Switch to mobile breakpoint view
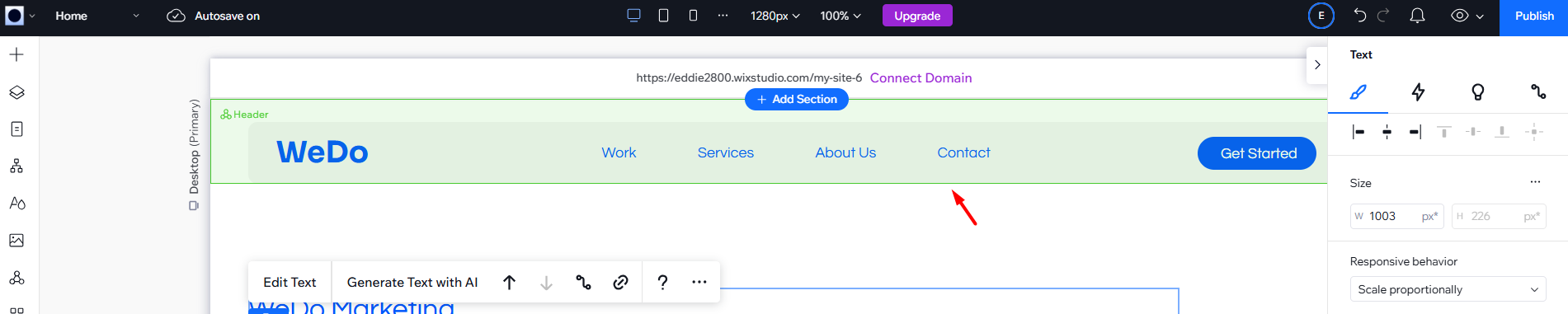This screenshot has height=314, width=1568. click(693, 16)
